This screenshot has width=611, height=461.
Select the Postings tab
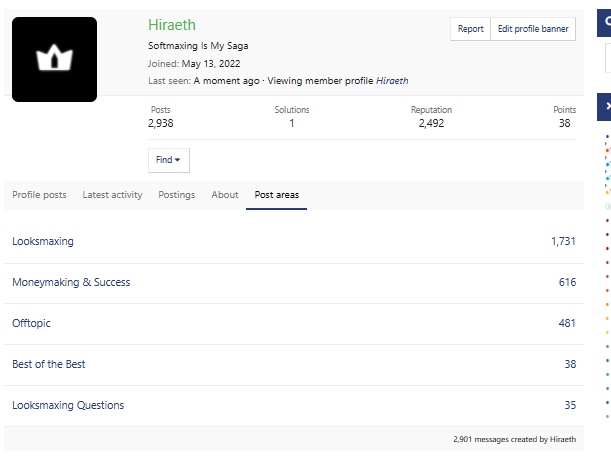coord(177,195)
